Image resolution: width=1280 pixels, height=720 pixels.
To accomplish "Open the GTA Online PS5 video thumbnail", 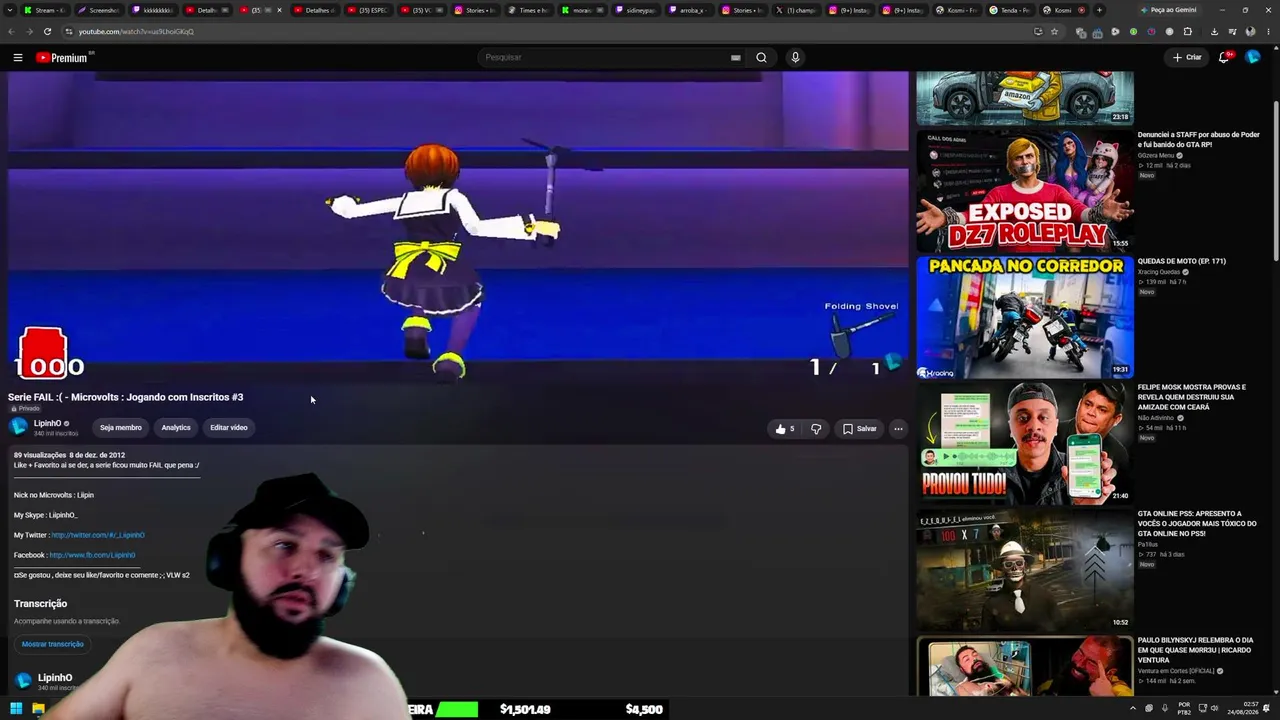I will pyautogui.click(x=1025, y=569).
